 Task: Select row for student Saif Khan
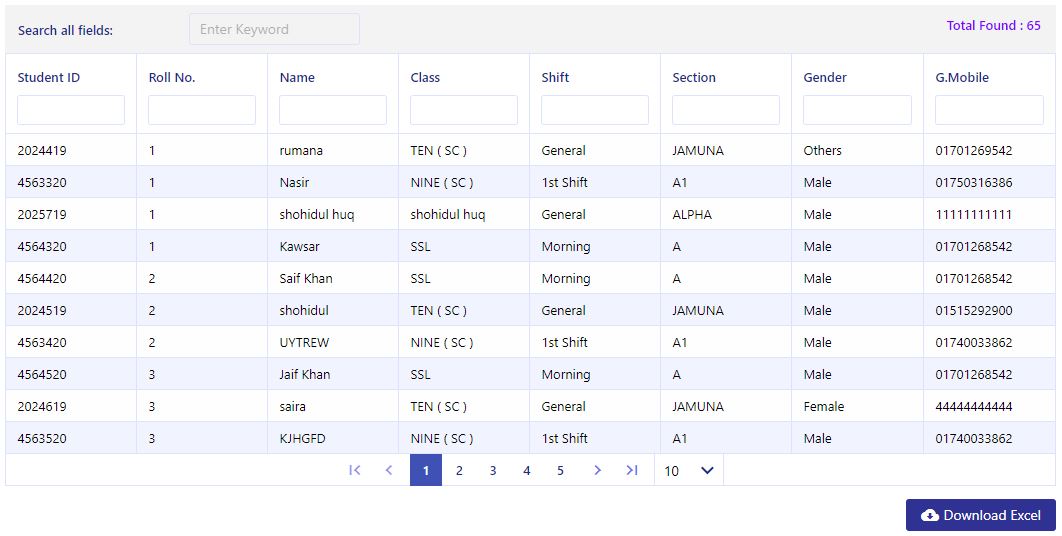click(531, 279)
